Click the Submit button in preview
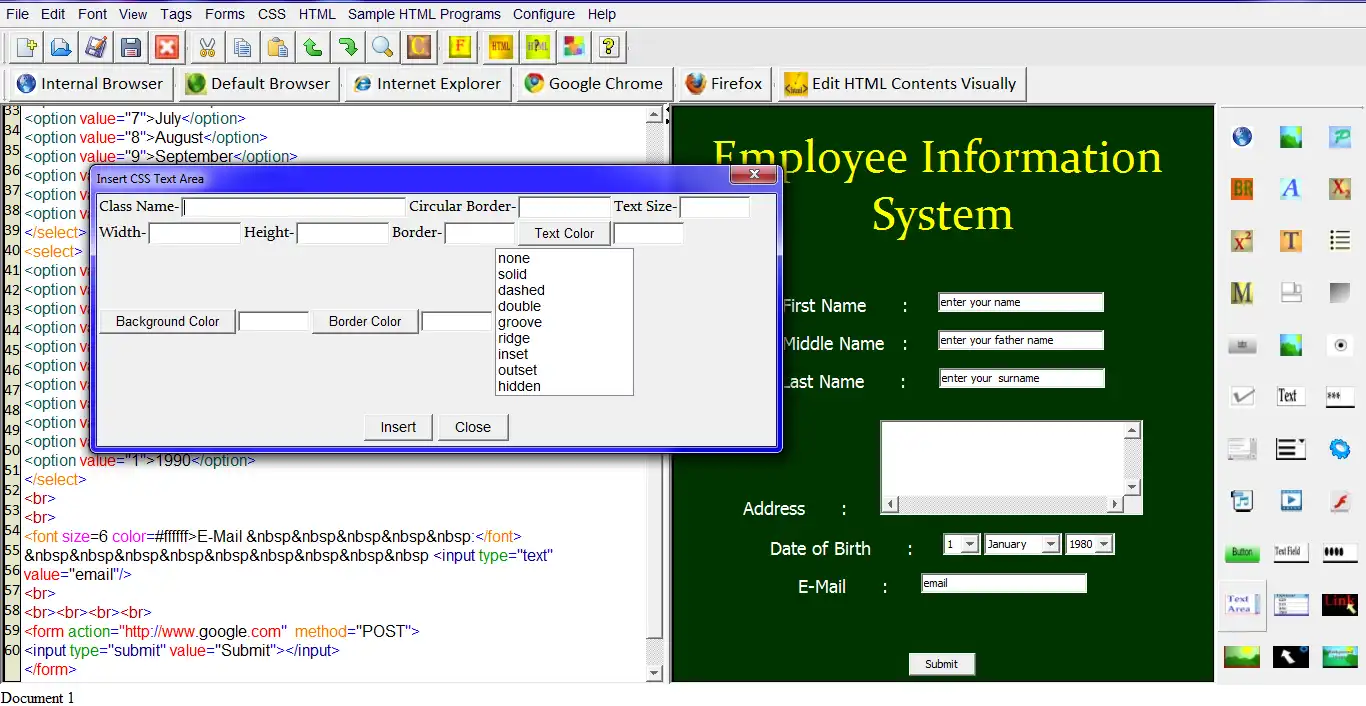 point(941,664)
